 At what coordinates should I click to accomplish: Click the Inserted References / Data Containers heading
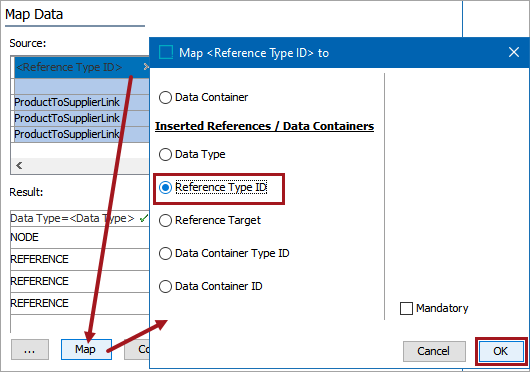[x=264, y=126]
